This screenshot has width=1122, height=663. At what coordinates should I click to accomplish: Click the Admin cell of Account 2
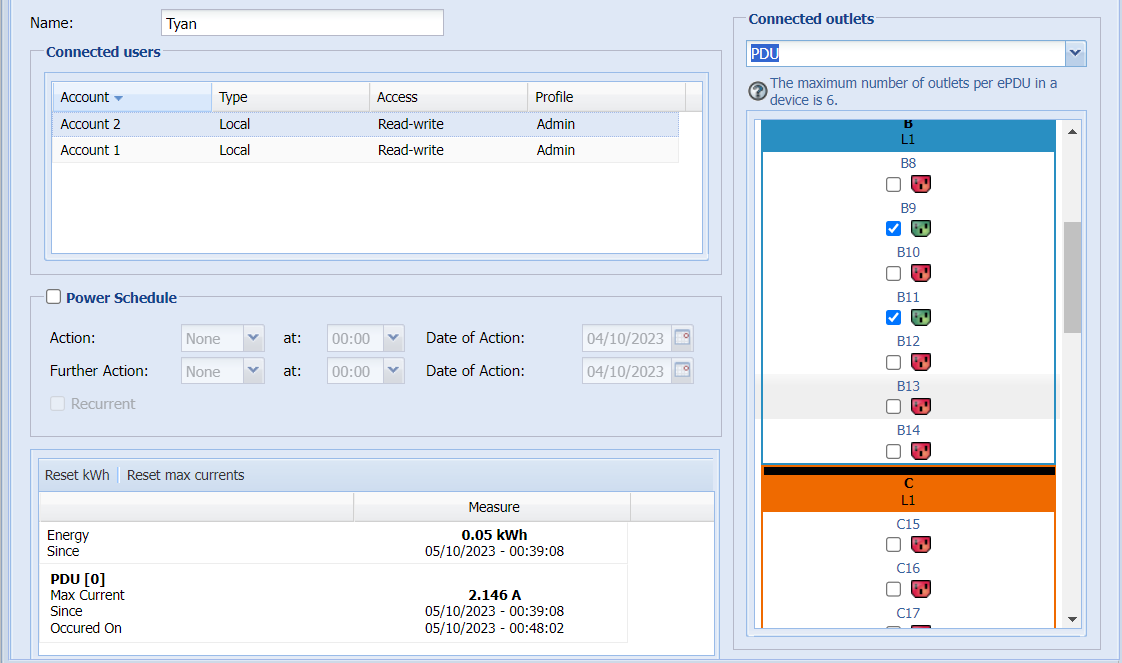coord(555,124)
